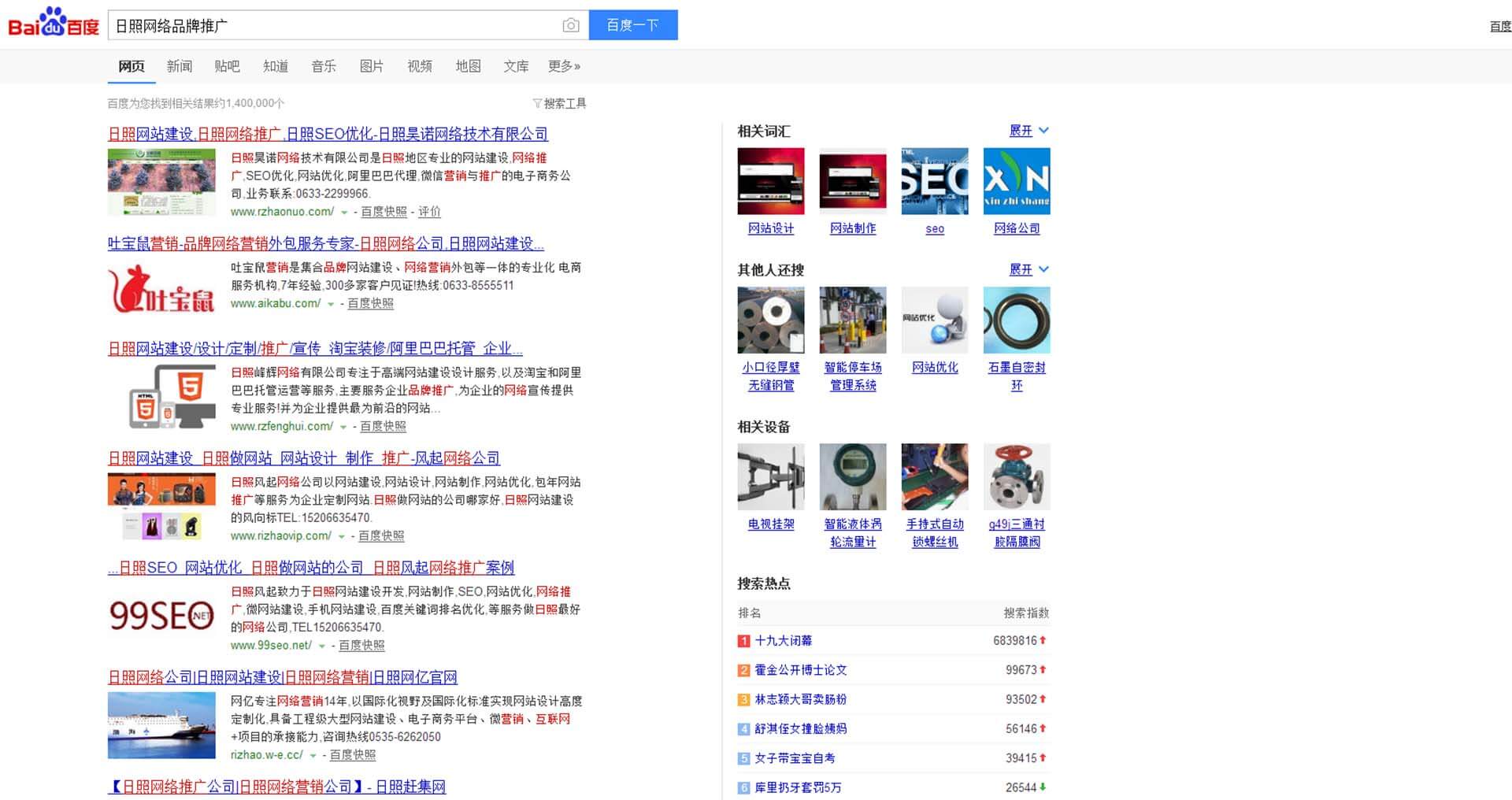Click the 网站设计 thumbnail image
This screenshot has height=800, width=1512.
(771, 181)
